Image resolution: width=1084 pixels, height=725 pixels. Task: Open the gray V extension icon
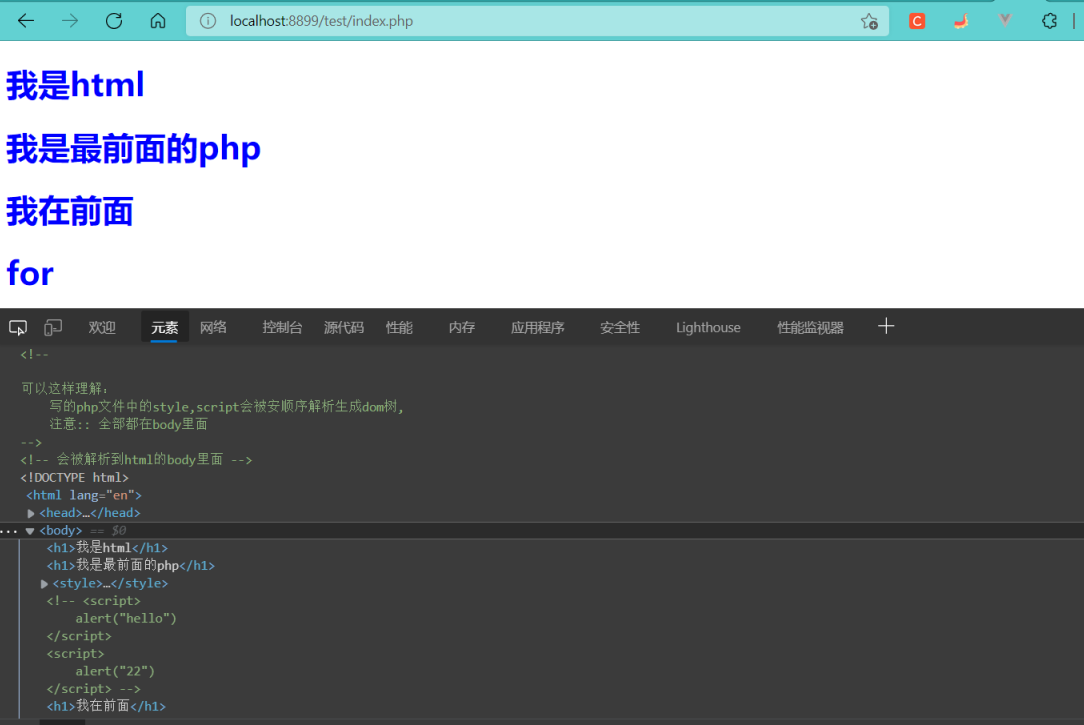coord(1005,21)
